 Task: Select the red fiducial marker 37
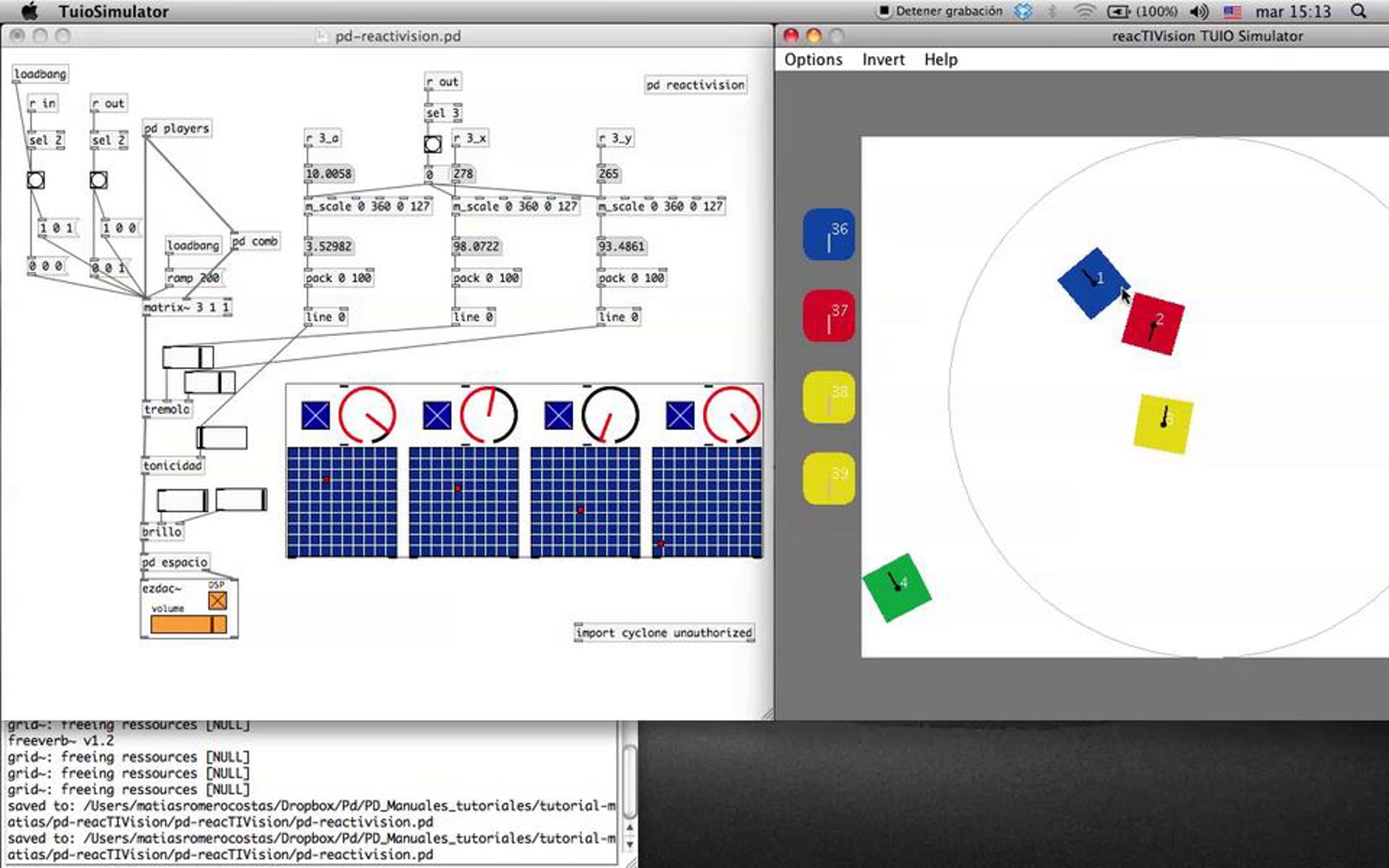(x=829, y=316)
